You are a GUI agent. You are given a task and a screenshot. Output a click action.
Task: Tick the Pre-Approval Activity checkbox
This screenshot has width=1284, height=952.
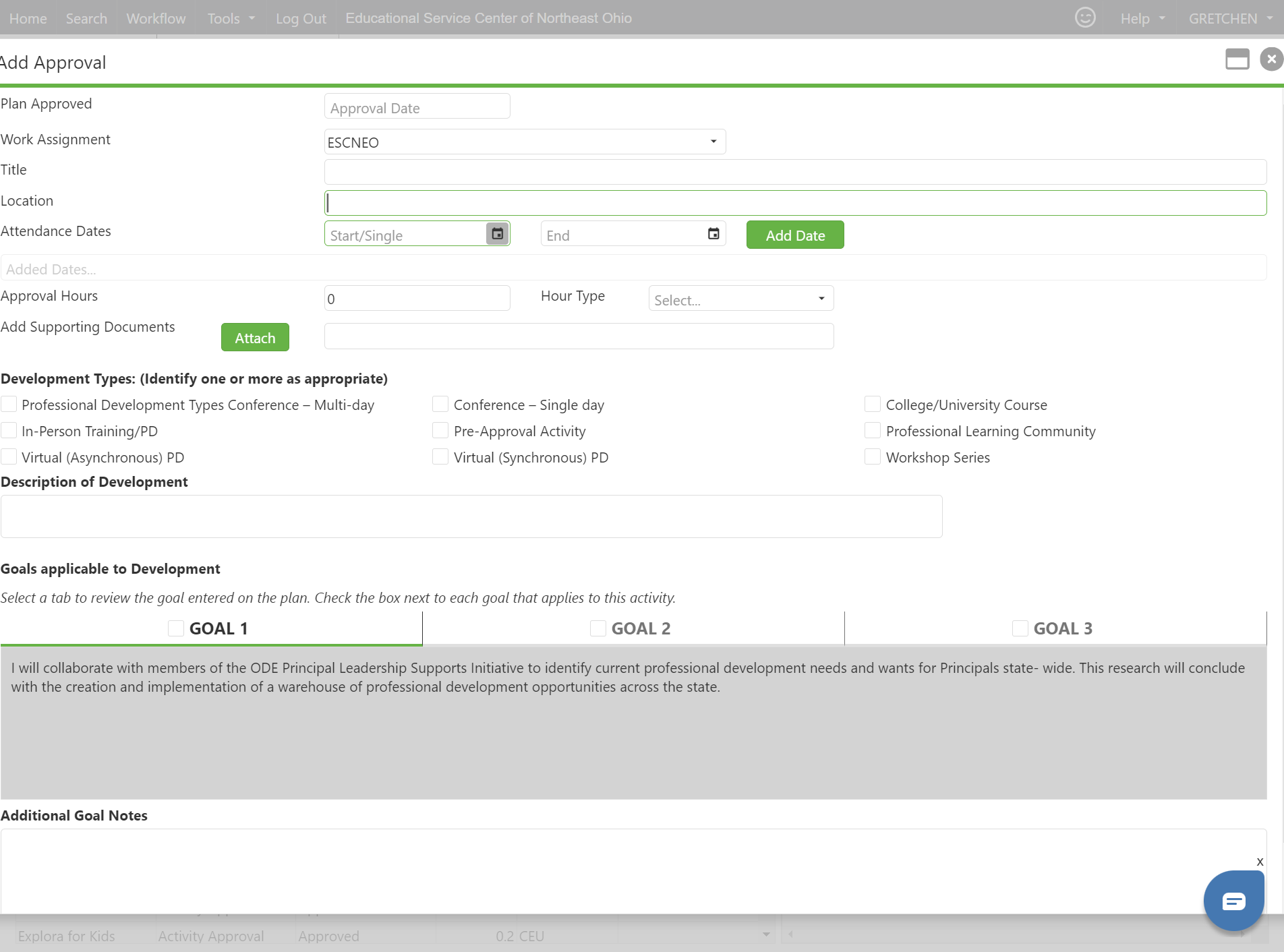pyautogui.click(x=440, y=430)
